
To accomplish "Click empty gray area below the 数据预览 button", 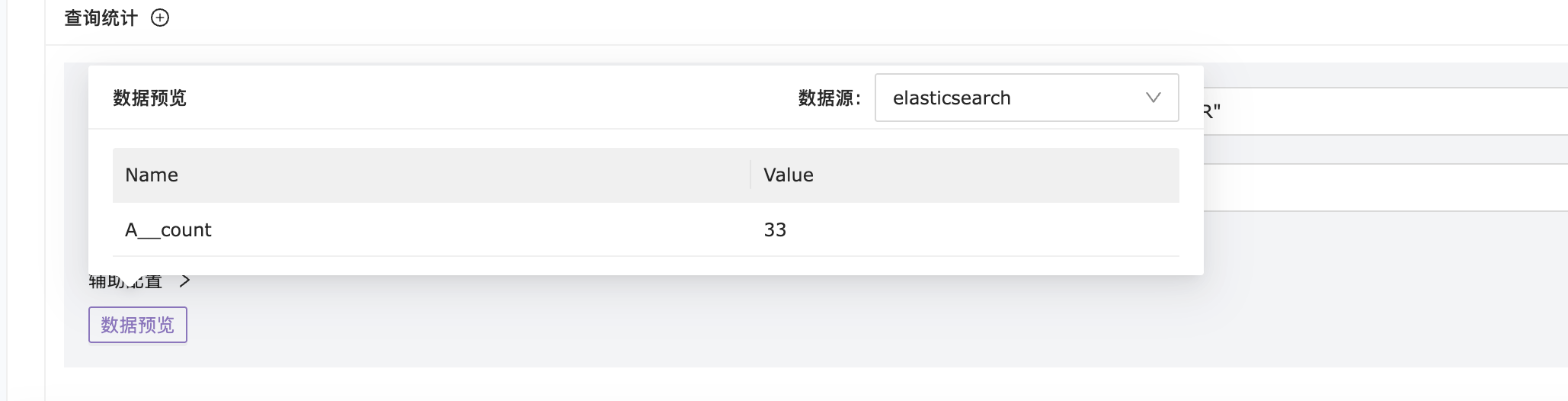I will pyautogui.click(x=457, y=354).
